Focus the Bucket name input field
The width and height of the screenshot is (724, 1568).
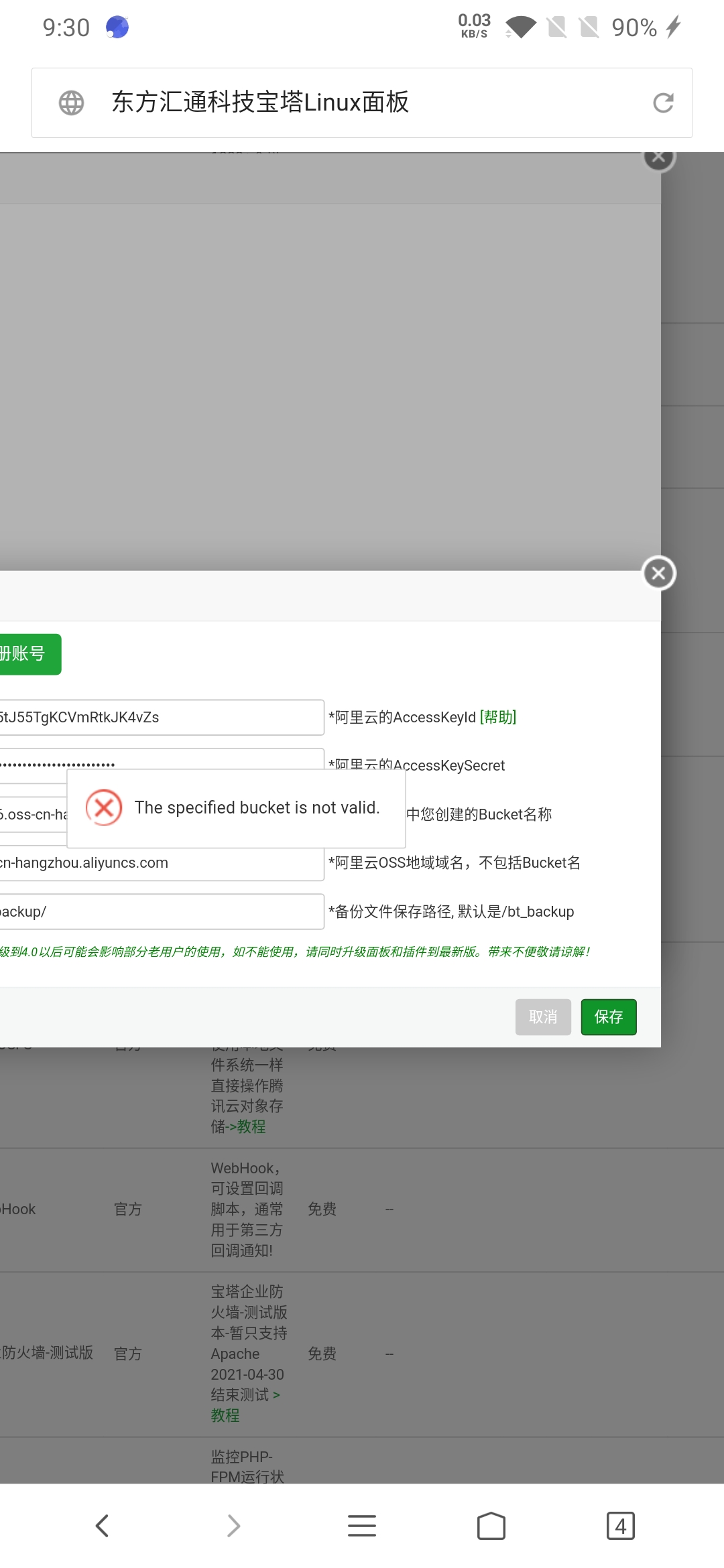click(x=34, y=815)
